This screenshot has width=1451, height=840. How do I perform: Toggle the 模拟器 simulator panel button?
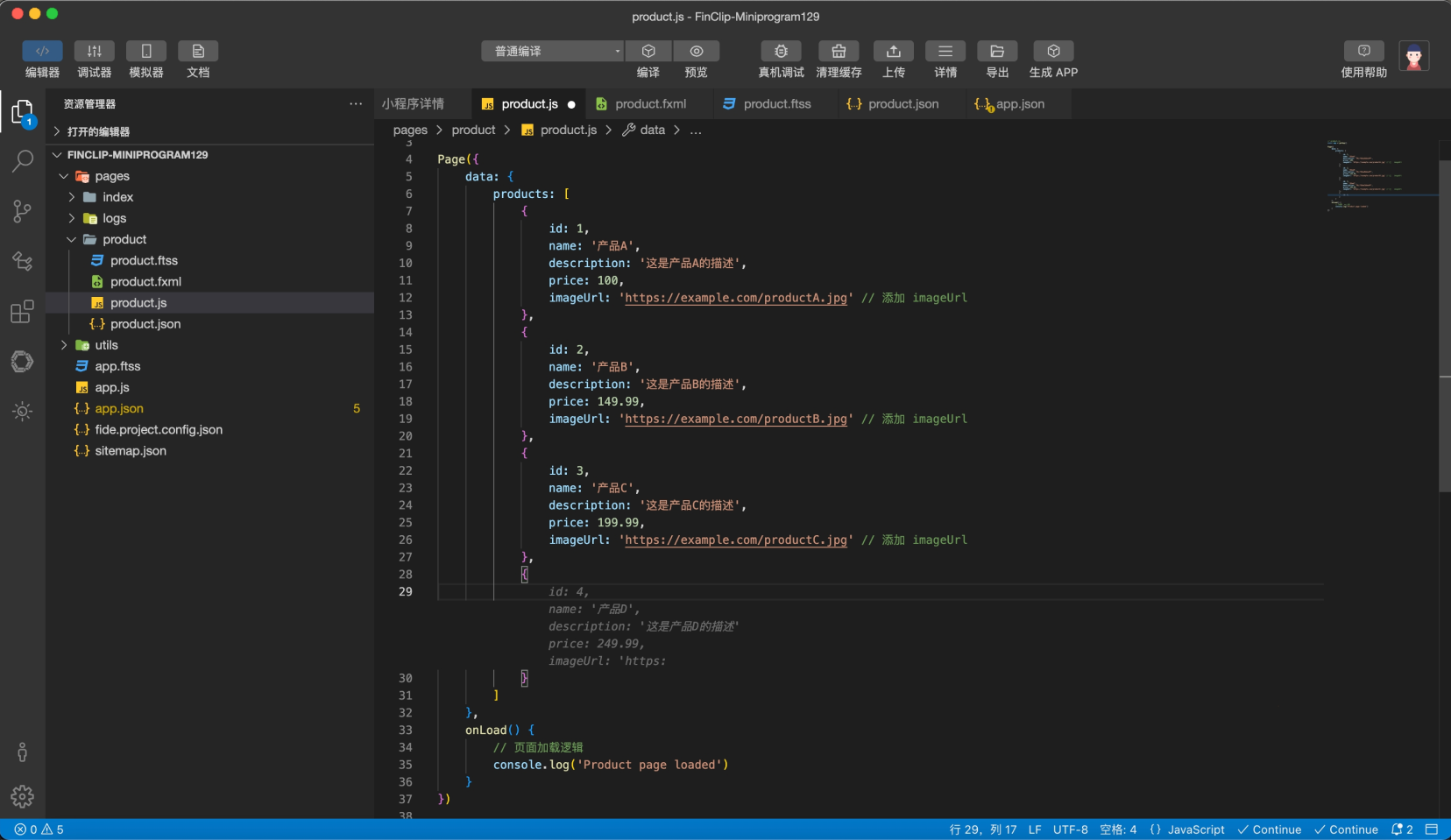146,52
